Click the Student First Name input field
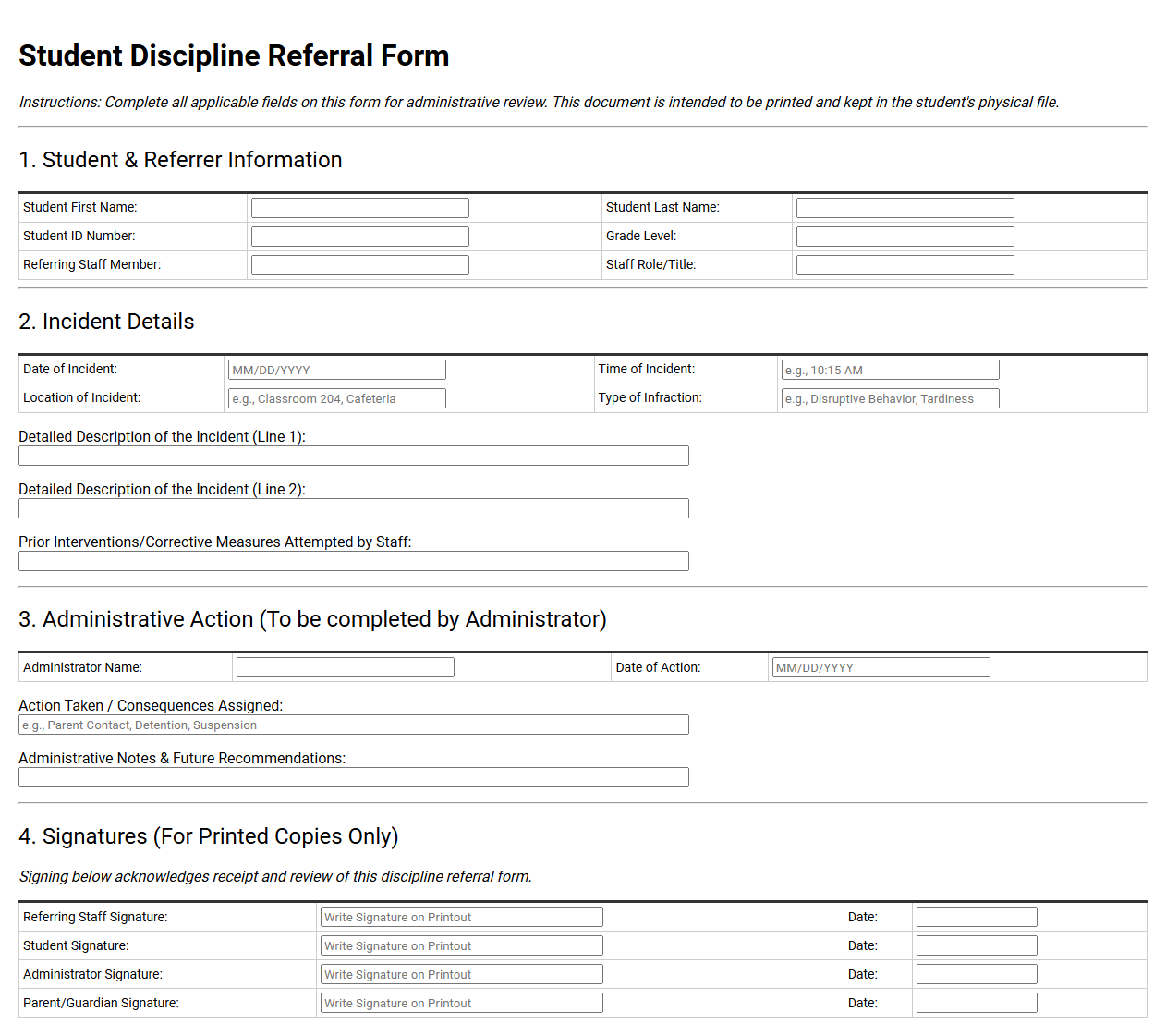The width and height of the screenshot is (1166, 1036). pyautogui.click(x=360, y=208)
